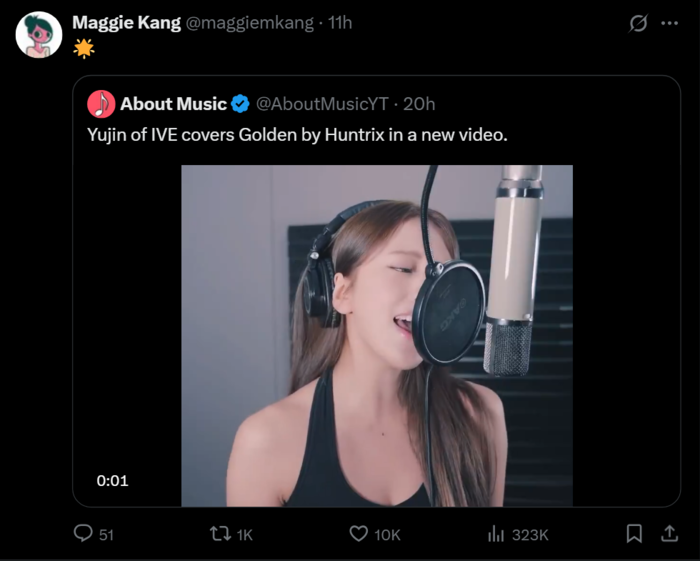
Task: Click the blue verified badge
Action: pyautogui.click(x=240, y=104)
